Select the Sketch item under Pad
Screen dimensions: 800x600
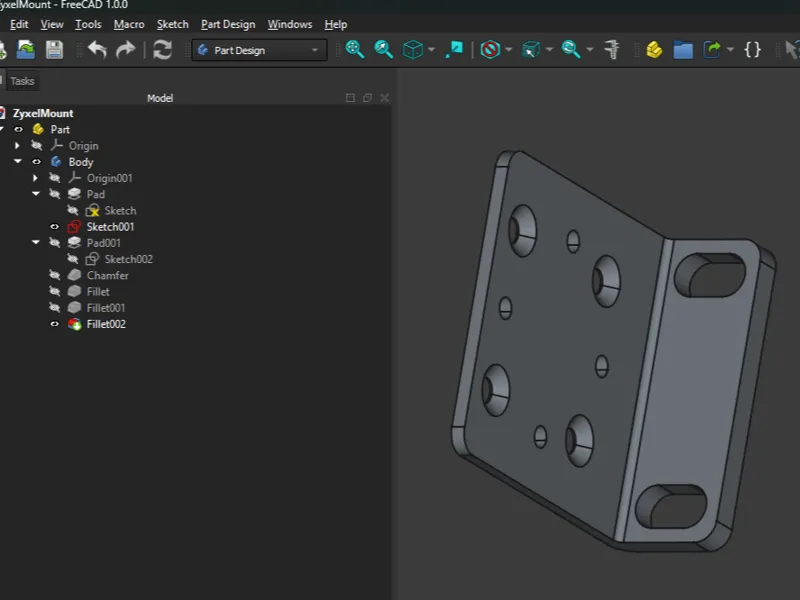120,211
